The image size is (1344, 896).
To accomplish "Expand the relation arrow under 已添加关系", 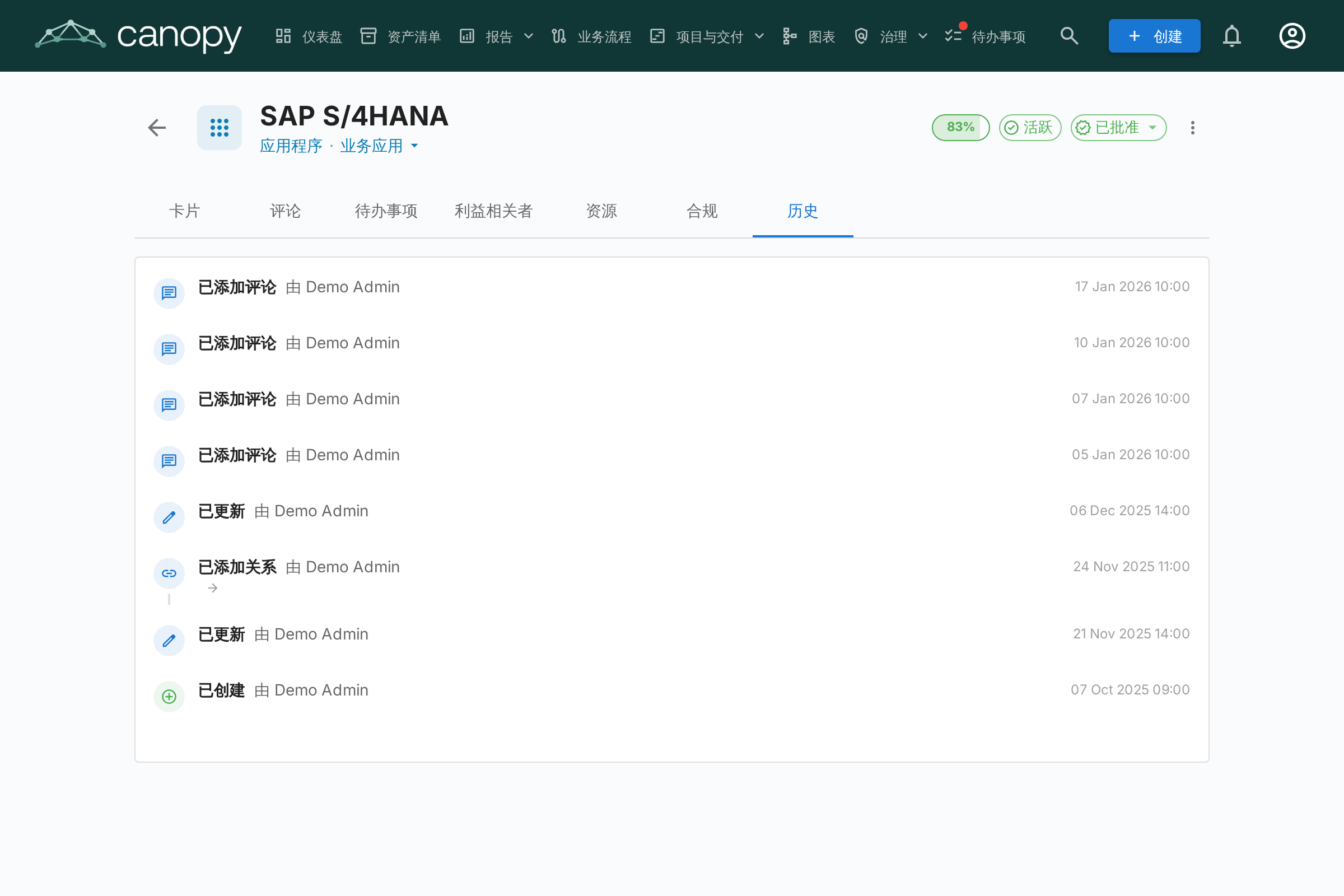I will [213, 588].
